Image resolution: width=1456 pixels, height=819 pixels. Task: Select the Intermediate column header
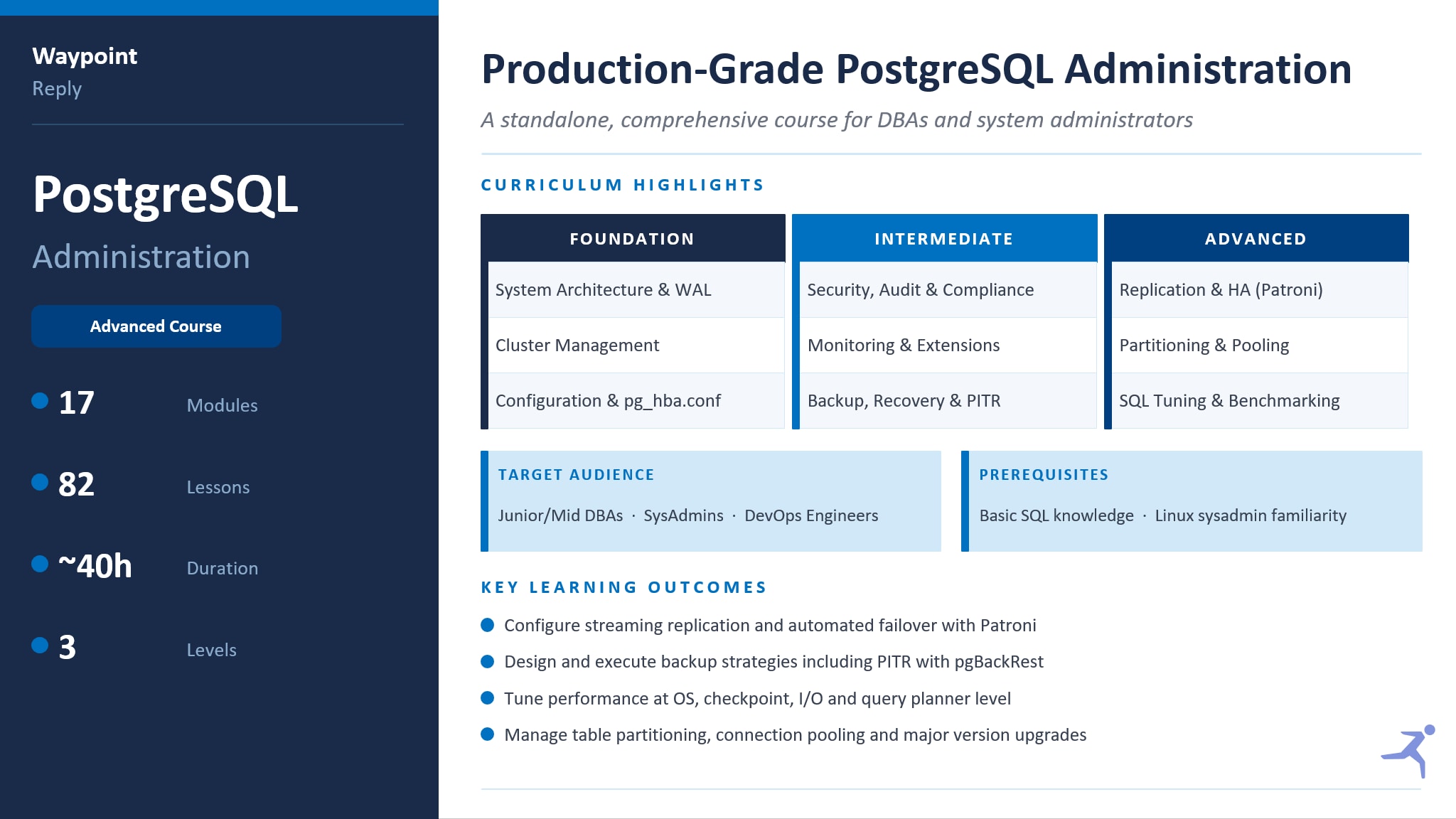tap(943, 239)
